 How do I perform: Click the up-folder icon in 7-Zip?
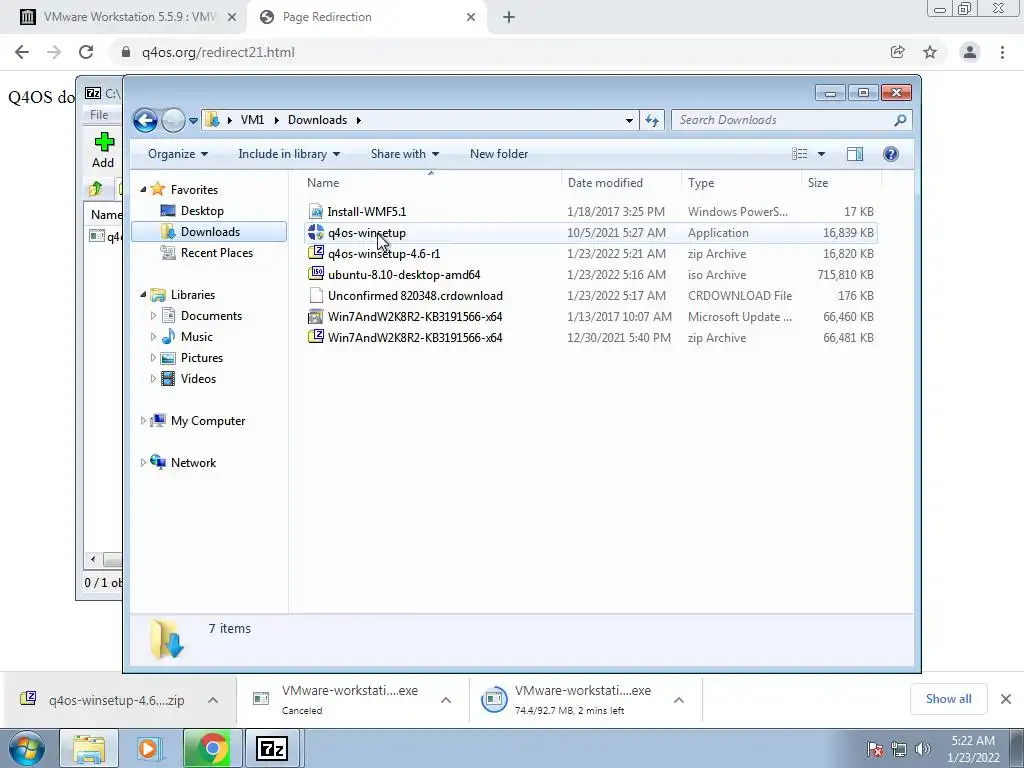(x=95, y=189)
